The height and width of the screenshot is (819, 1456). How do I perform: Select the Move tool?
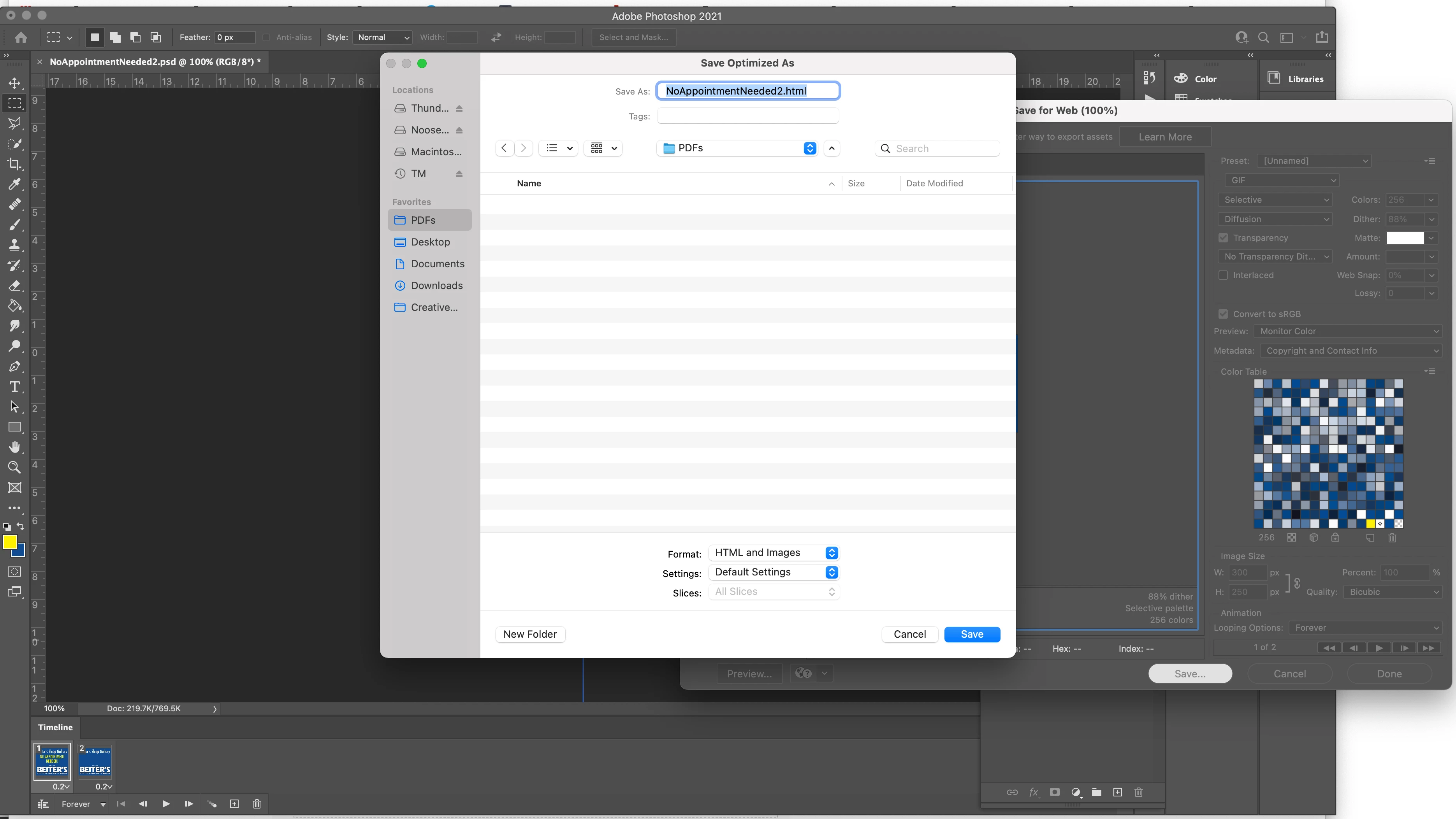15,83
